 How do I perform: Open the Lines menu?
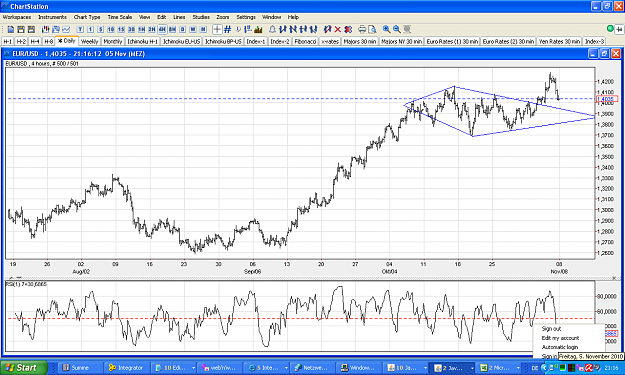click(x=179, y=17)
